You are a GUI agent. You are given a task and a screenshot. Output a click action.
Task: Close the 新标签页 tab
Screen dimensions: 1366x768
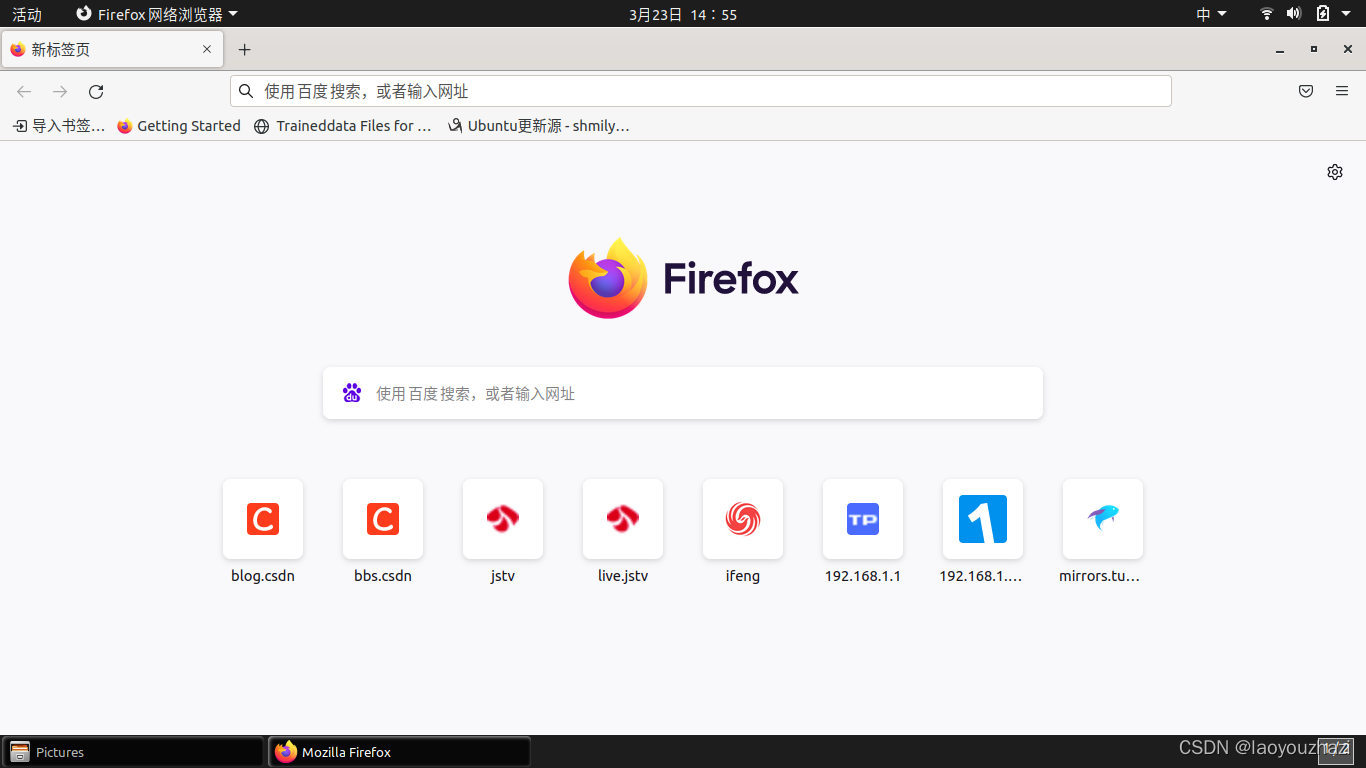207,49
